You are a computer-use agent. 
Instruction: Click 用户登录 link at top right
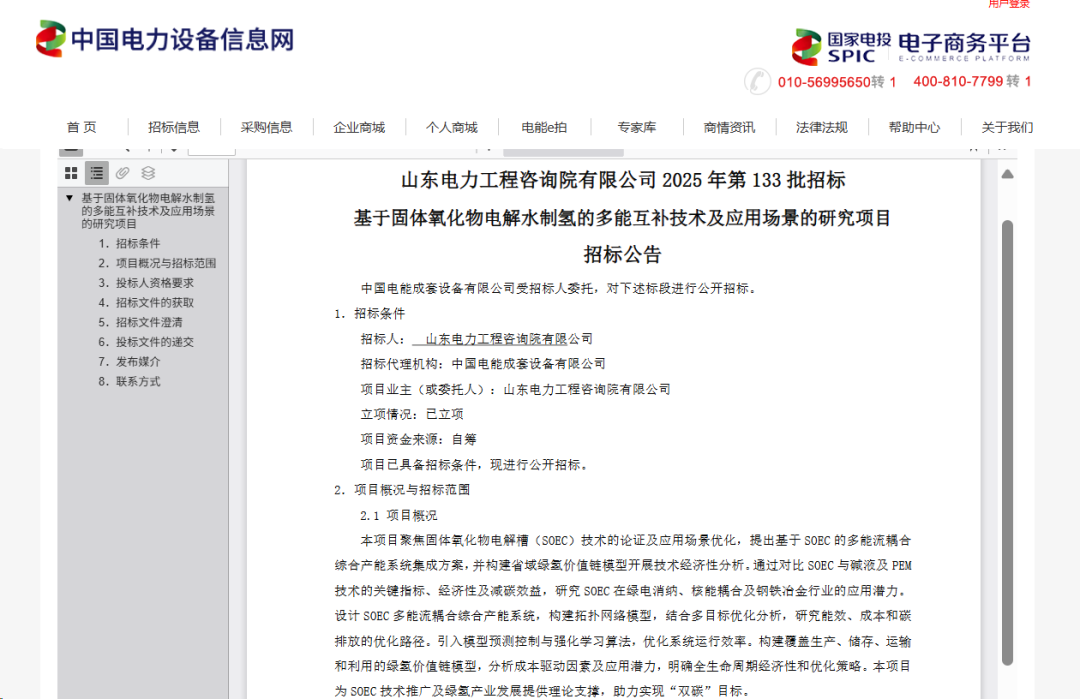point(1008,3)
